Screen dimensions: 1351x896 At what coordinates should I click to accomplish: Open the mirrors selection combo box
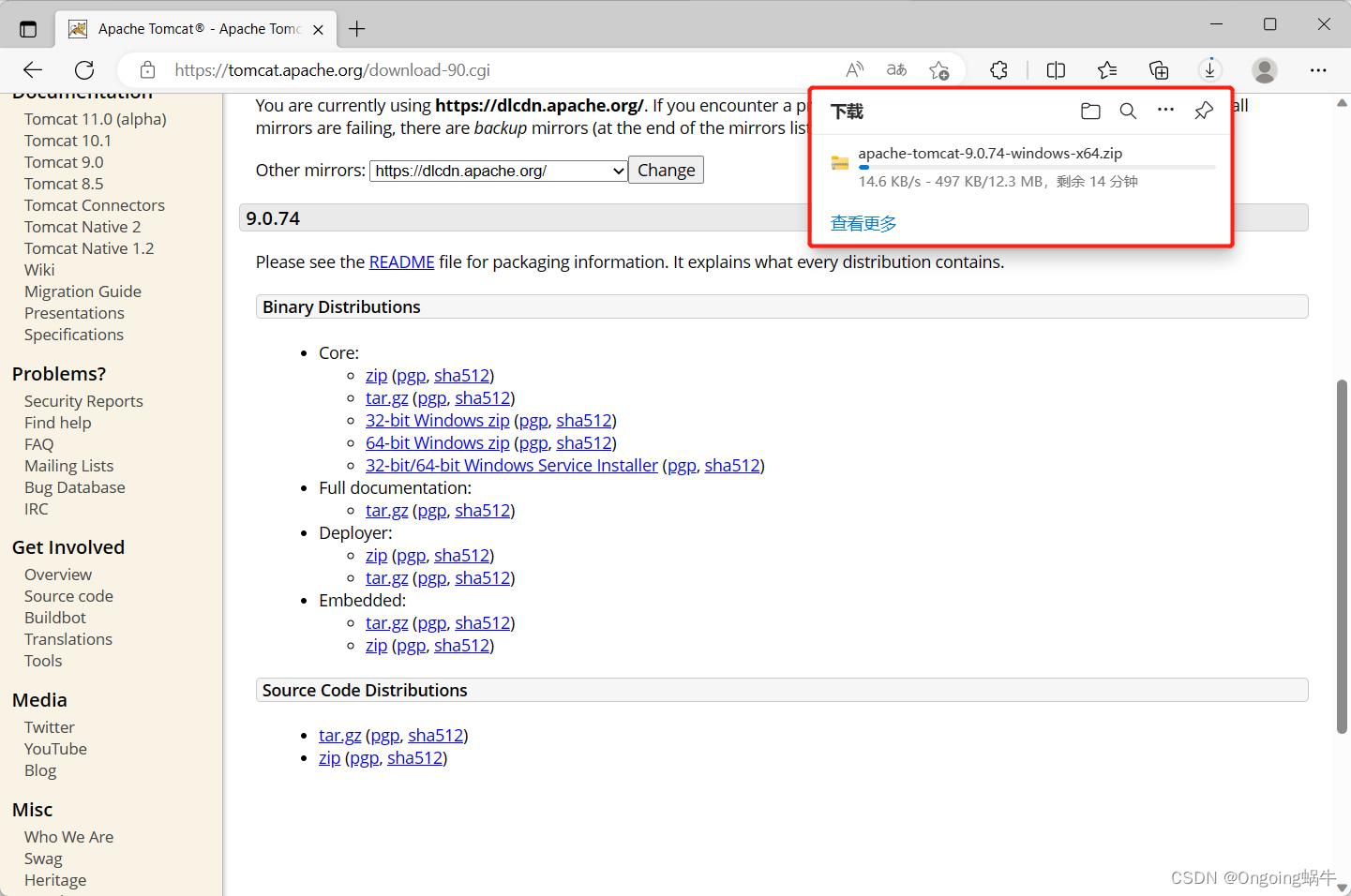(x=497, y=170)
